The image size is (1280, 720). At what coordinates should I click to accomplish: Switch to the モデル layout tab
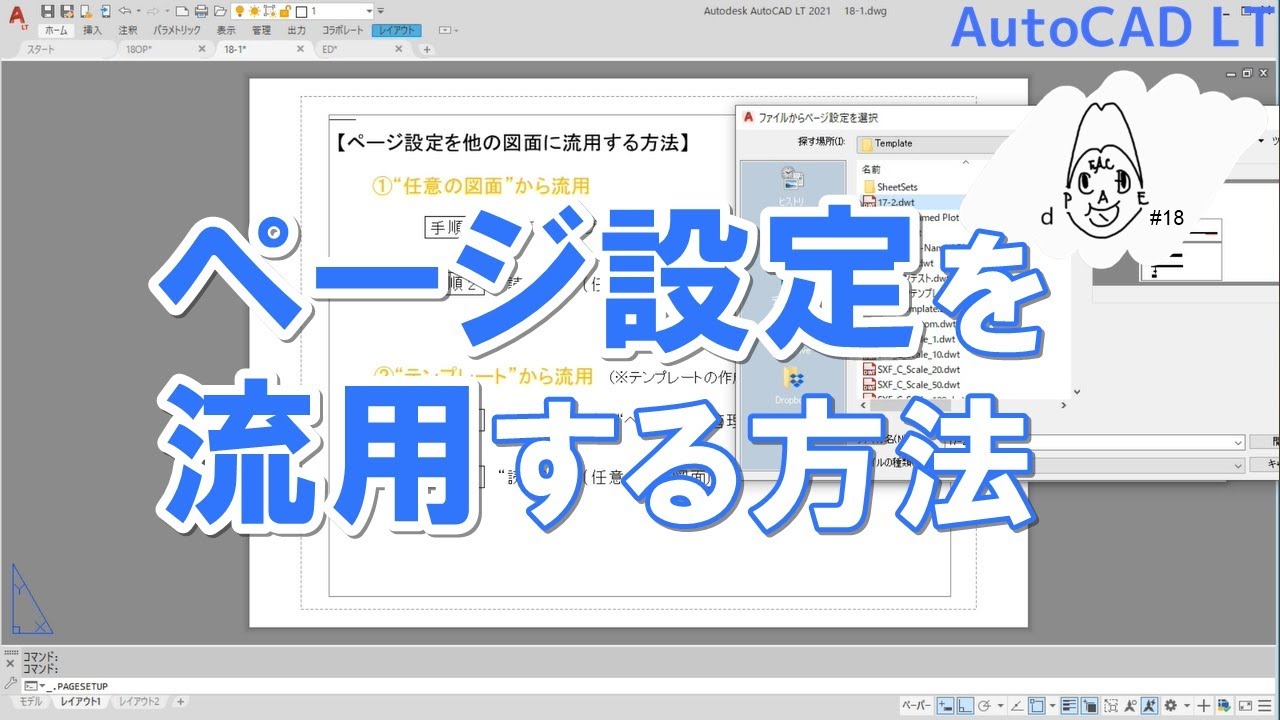point(31,702)
